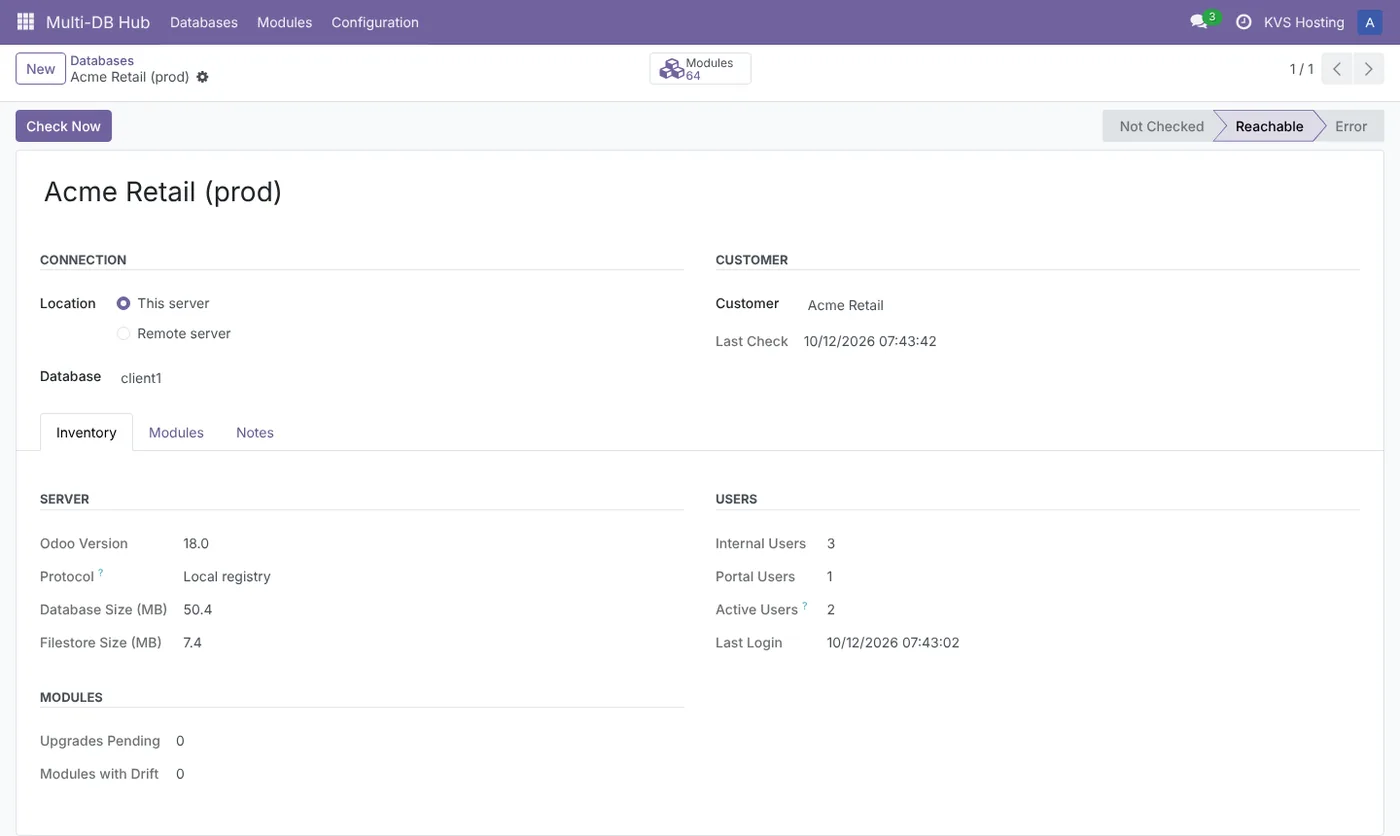This screenshot has height=836, width=1400.
Task: Click the Filestore Size value 7.4
Action: [x=193, y=643]
